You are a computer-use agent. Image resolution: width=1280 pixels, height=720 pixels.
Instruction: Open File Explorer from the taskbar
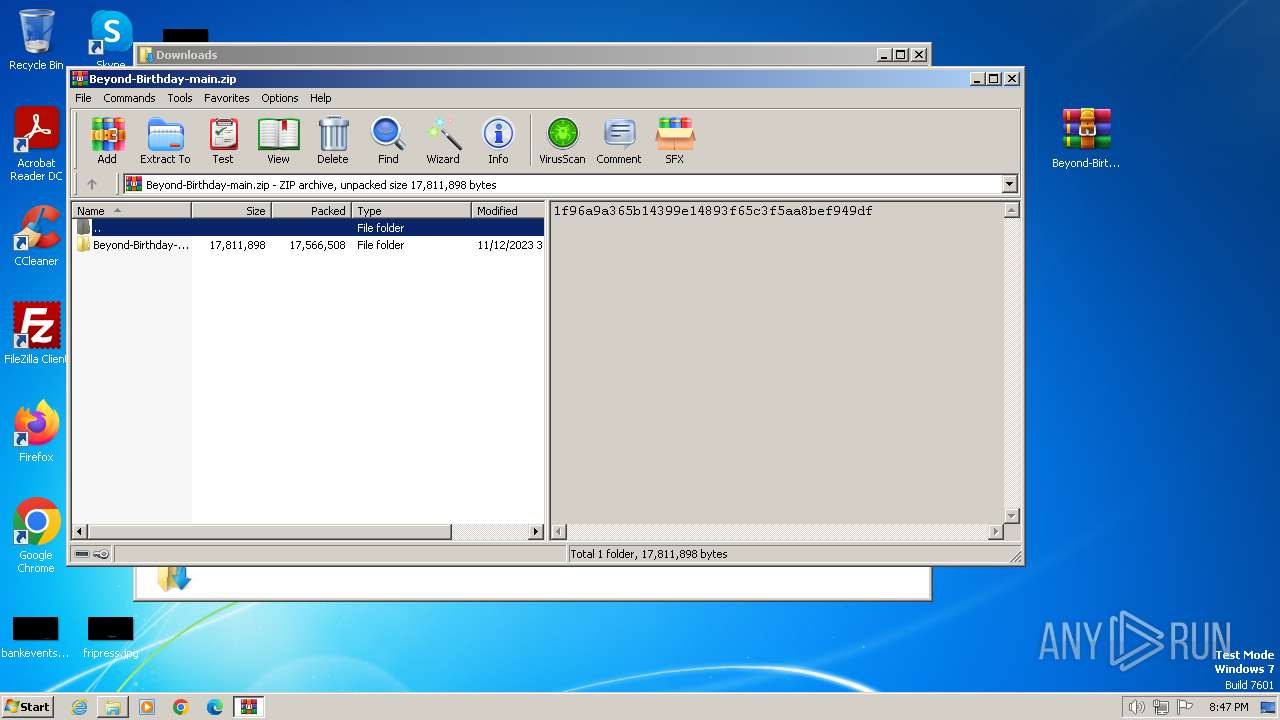coord(113,707)
